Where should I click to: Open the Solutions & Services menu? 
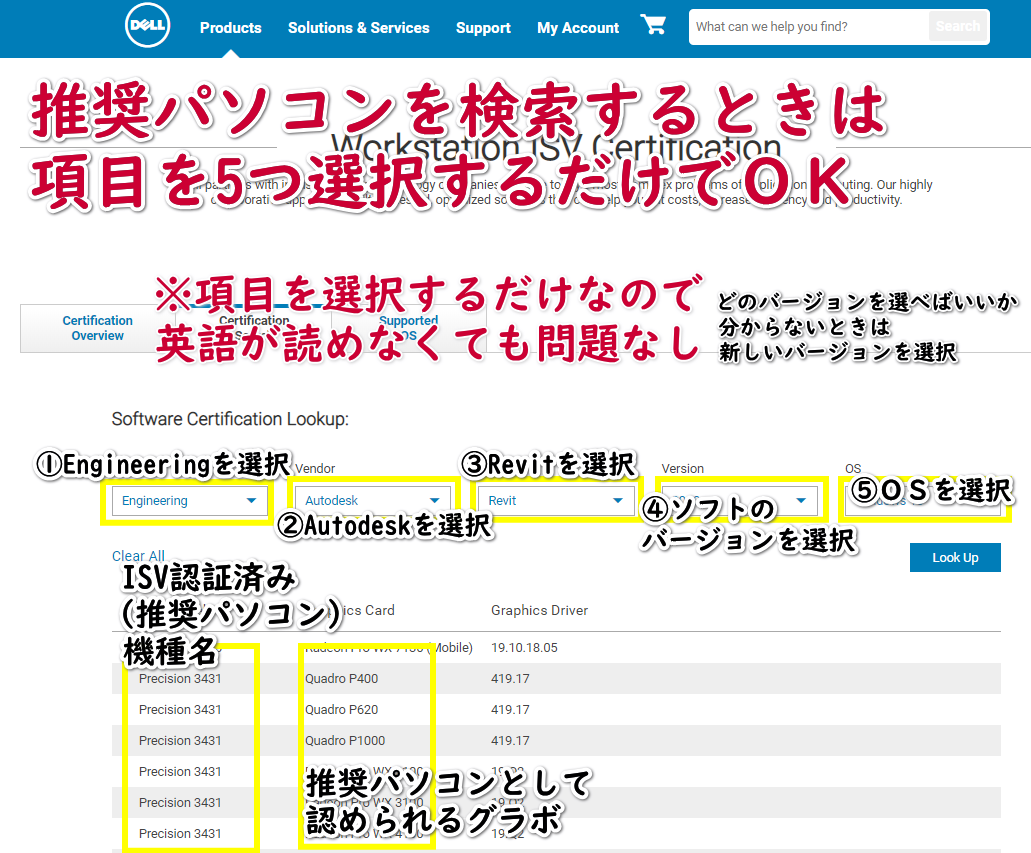pos(358,28)
